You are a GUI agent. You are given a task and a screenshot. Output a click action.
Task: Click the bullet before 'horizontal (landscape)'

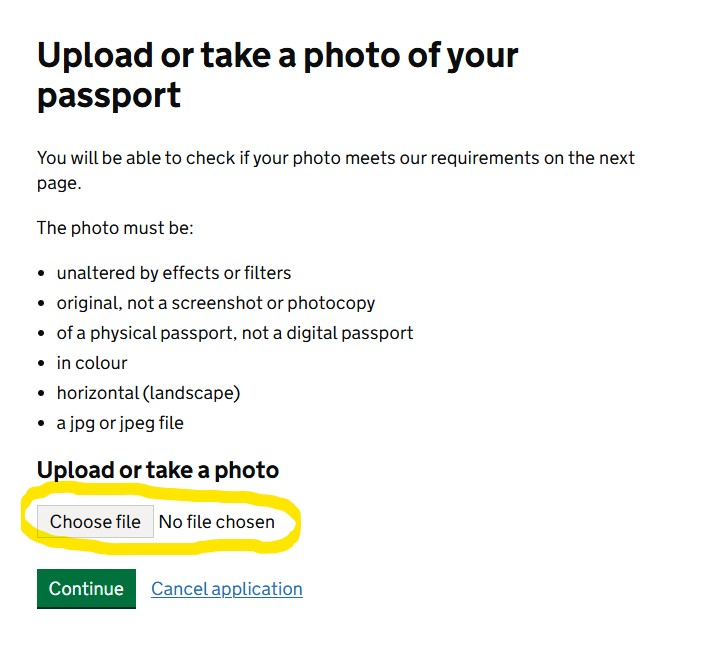pyautogui.click(x=41, y=393)
